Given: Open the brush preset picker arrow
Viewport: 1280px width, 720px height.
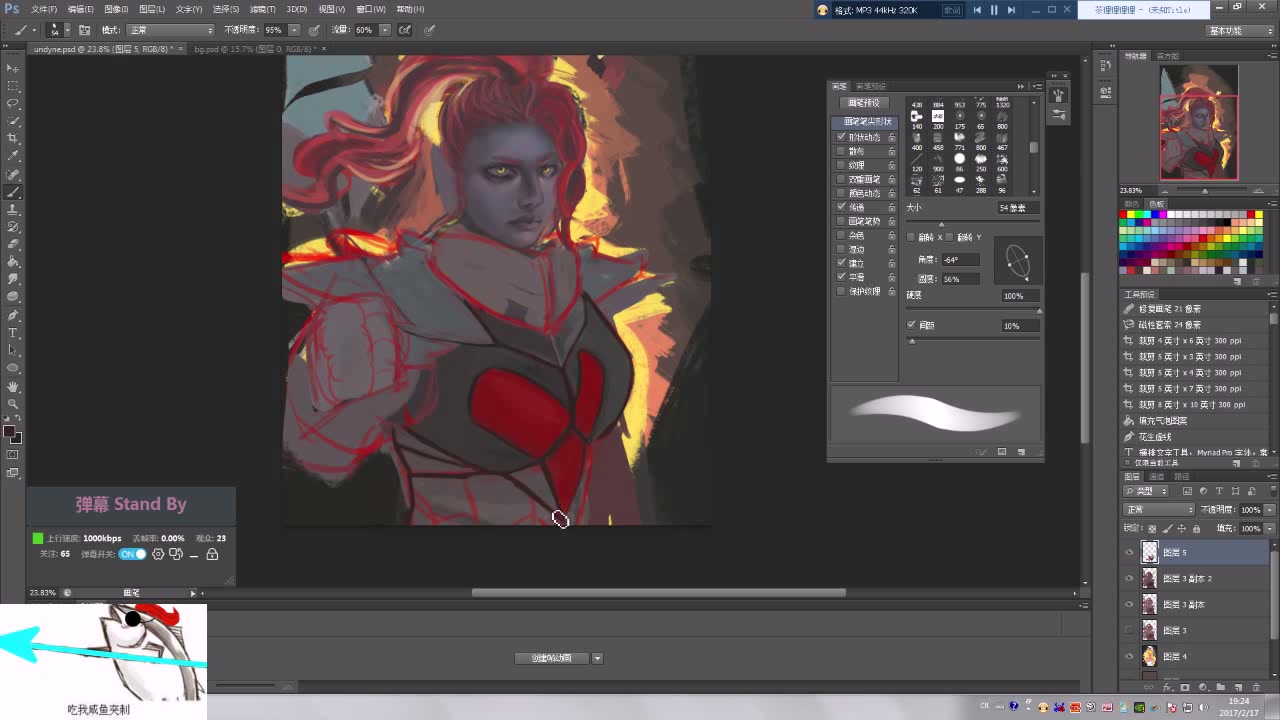Looking at the screenshot, I should [67, 30].
